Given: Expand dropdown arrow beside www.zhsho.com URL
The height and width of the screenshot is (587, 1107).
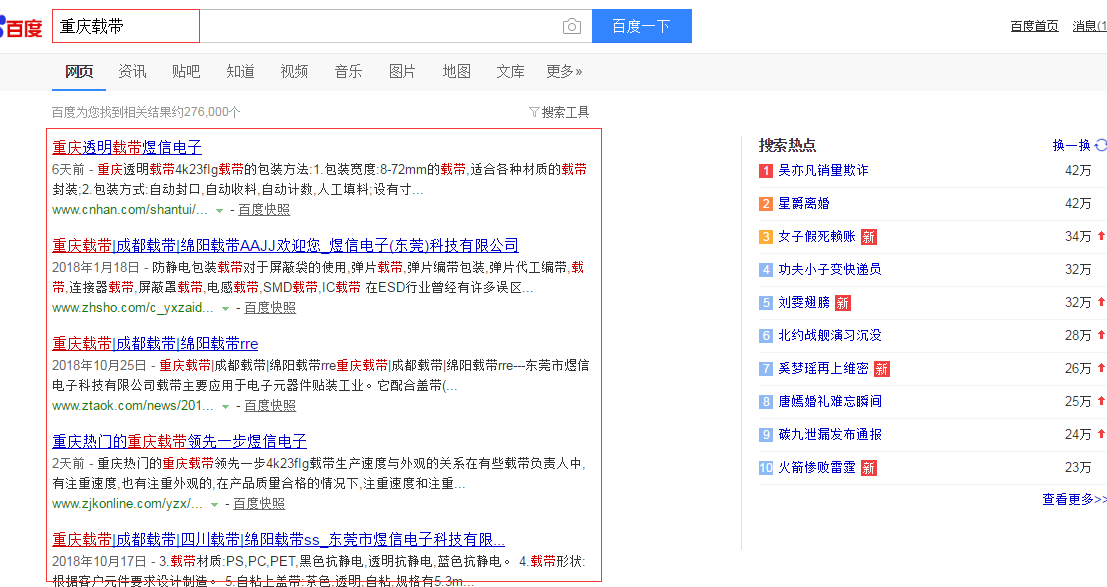Looking at the screenshot, I should [x=225, y=309].
